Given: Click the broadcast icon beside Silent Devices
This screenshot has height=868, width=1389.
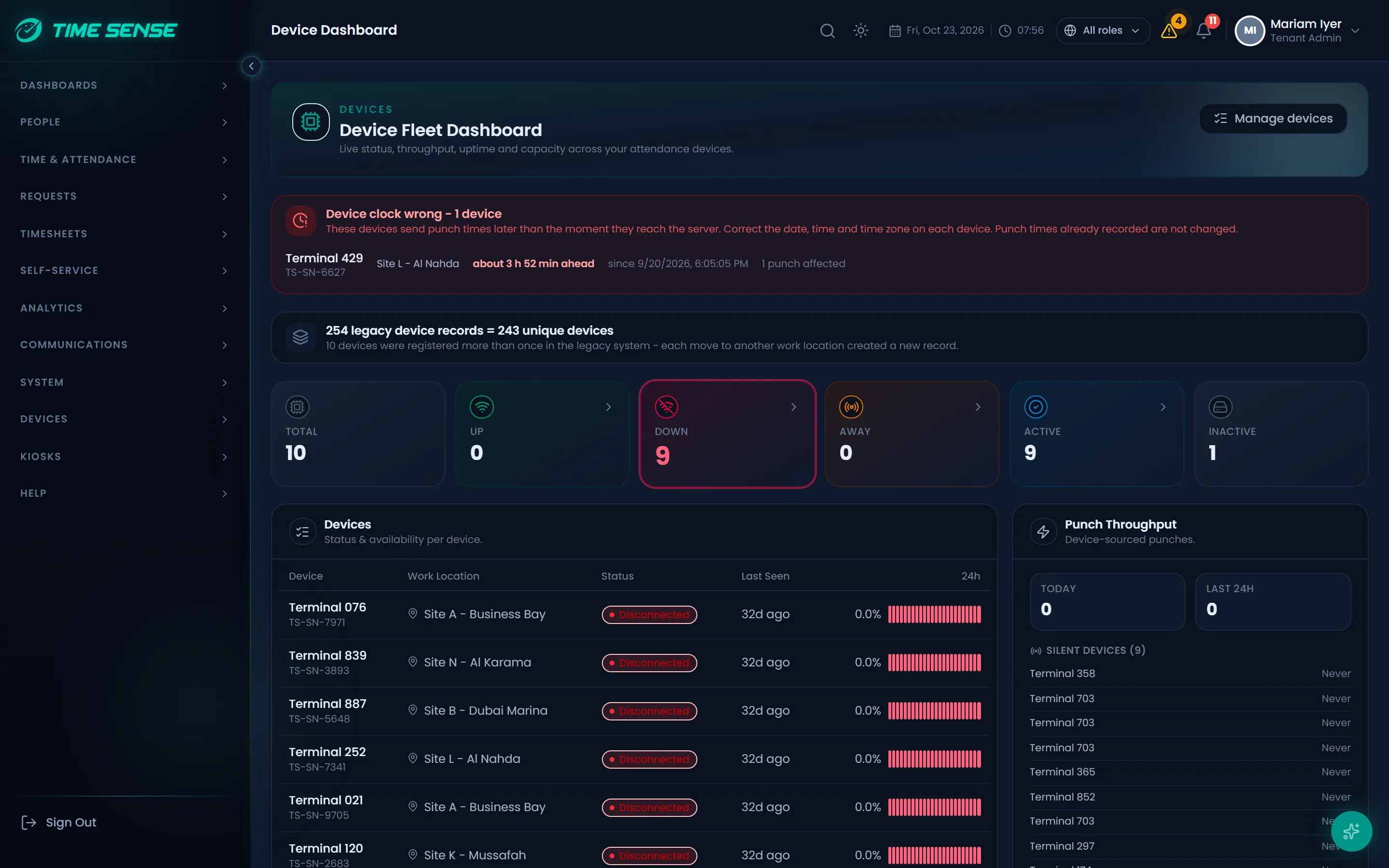Looking at the screenshot, I should pyautogui.click(x=1035, y=651).
